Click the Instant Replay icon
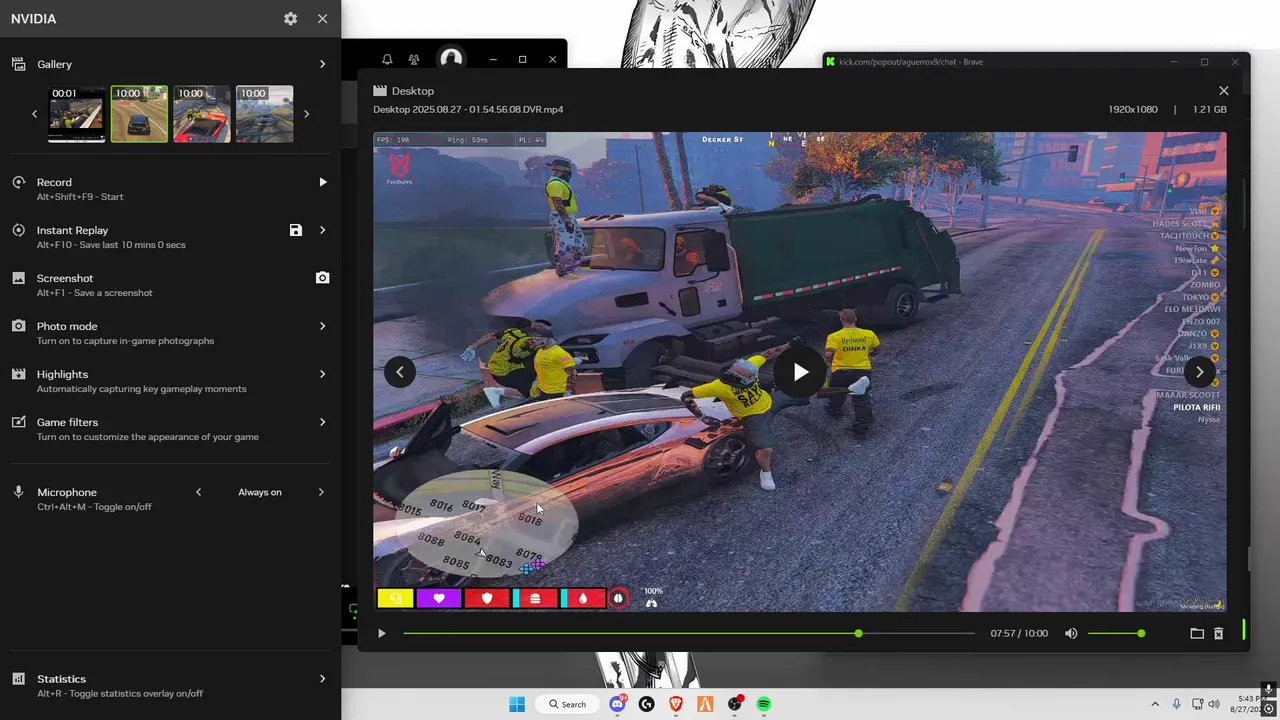 coord(18,230)
